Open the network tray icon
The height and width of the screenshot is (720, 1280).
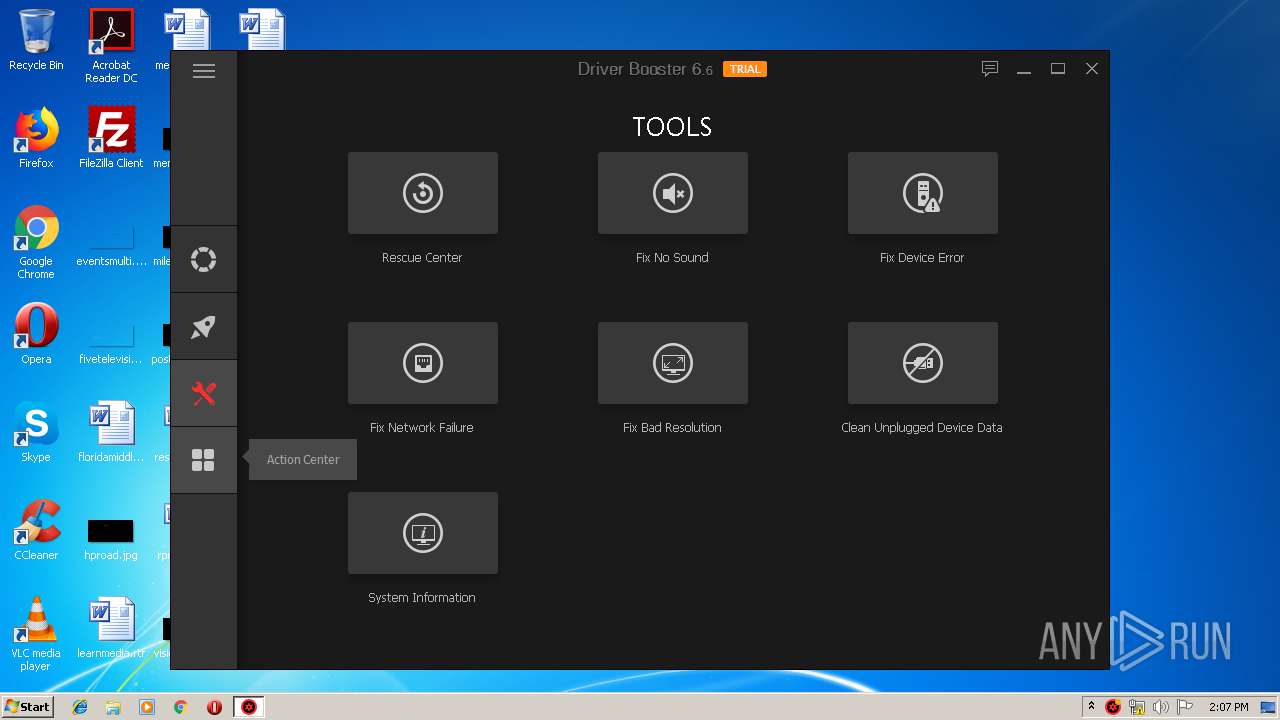(x=1137, y=707)
